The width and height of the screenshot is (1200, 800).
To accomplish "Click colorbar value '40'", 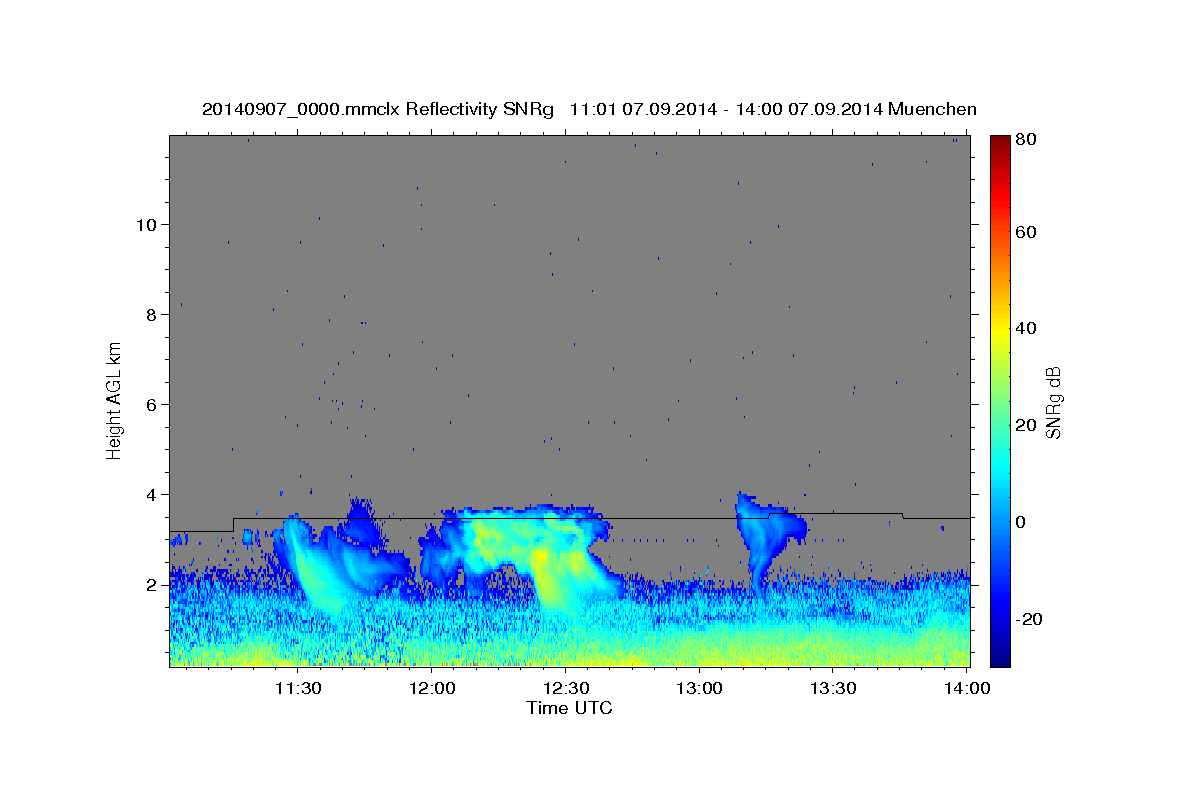I will click(1025, 328).
